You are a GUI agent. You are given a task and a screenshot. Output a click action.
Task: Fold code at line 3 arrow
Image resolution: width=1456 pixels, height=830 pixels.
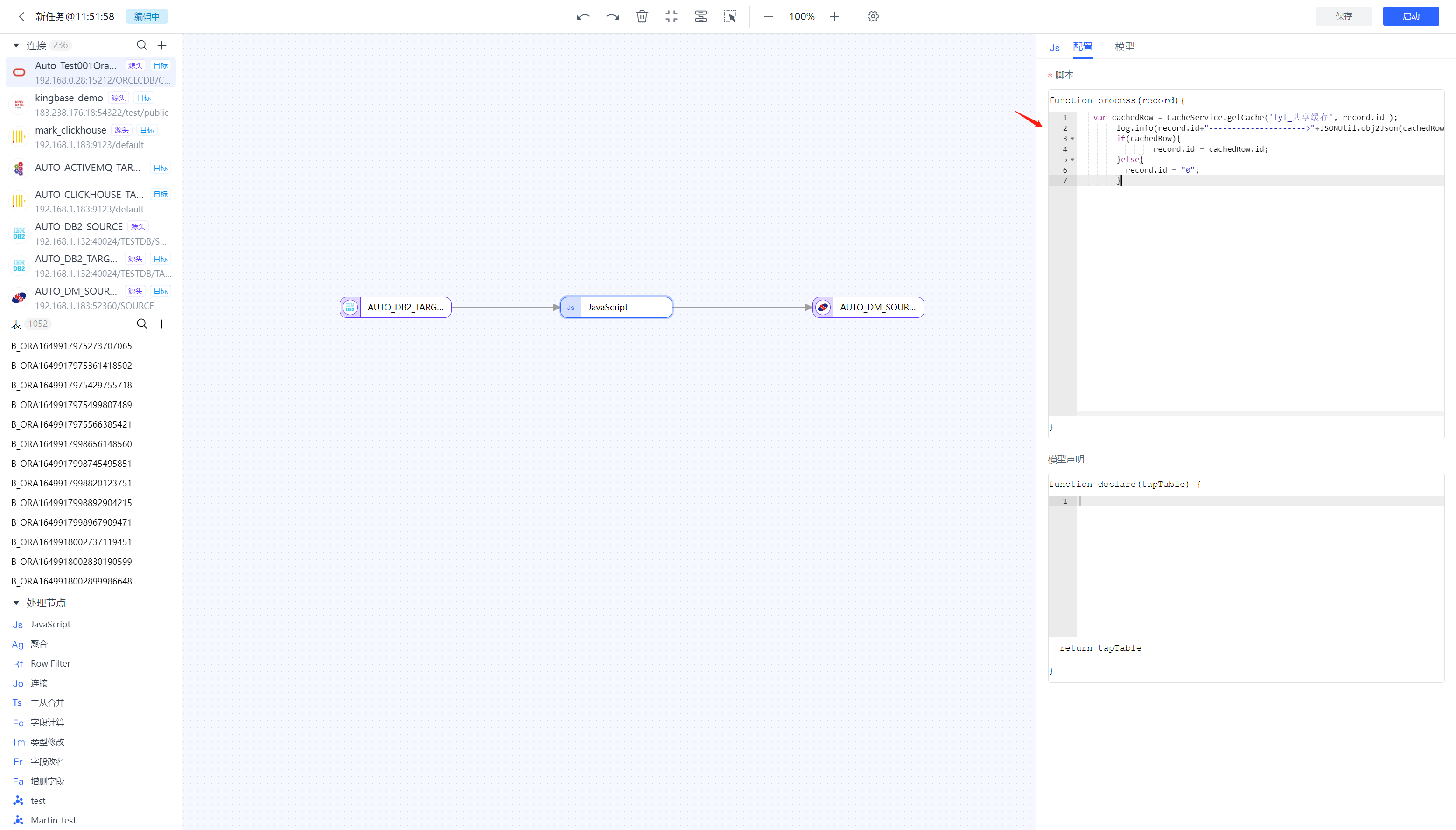click(x=1072, y=139)
